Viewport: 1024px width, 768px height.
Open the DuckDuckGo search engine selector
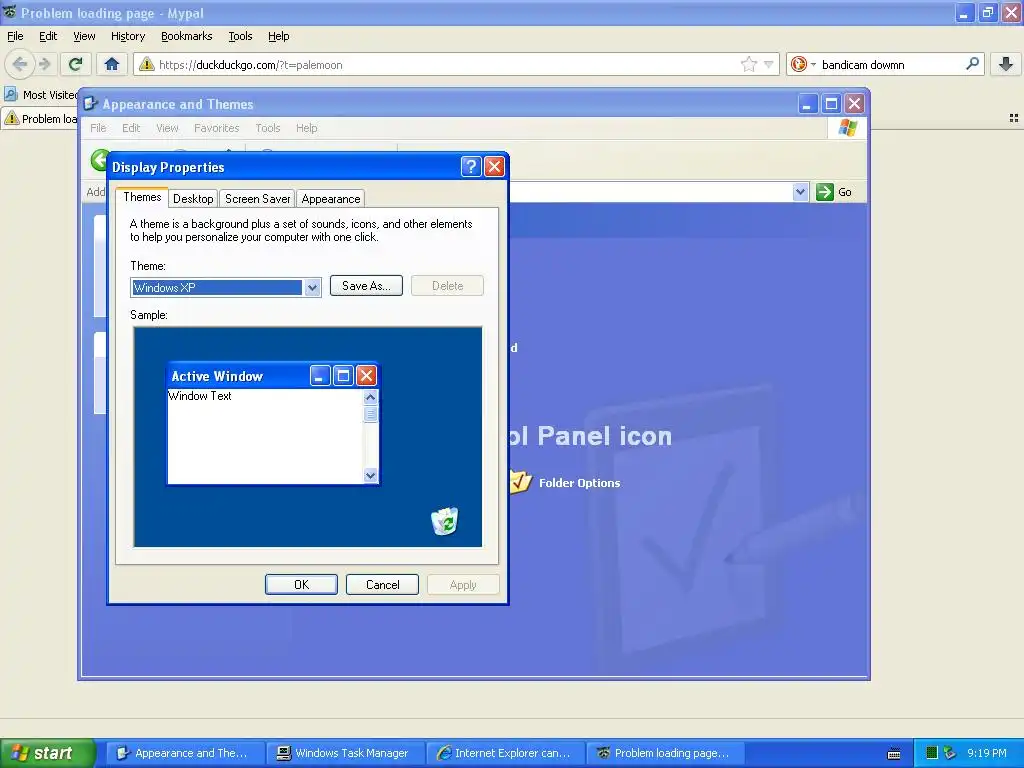[x=803, y=64]
